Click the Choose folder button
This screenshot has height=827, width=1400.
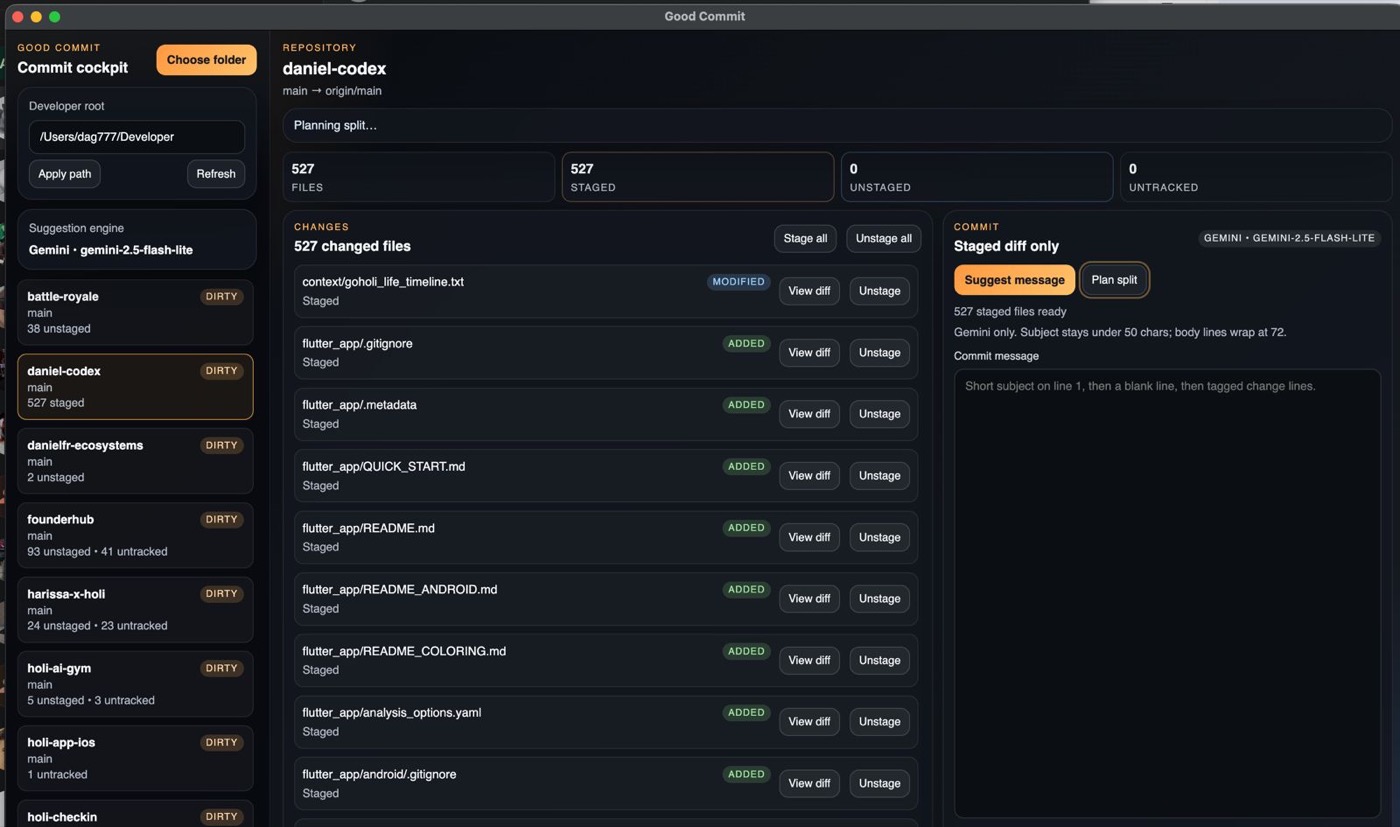(206, 60)
